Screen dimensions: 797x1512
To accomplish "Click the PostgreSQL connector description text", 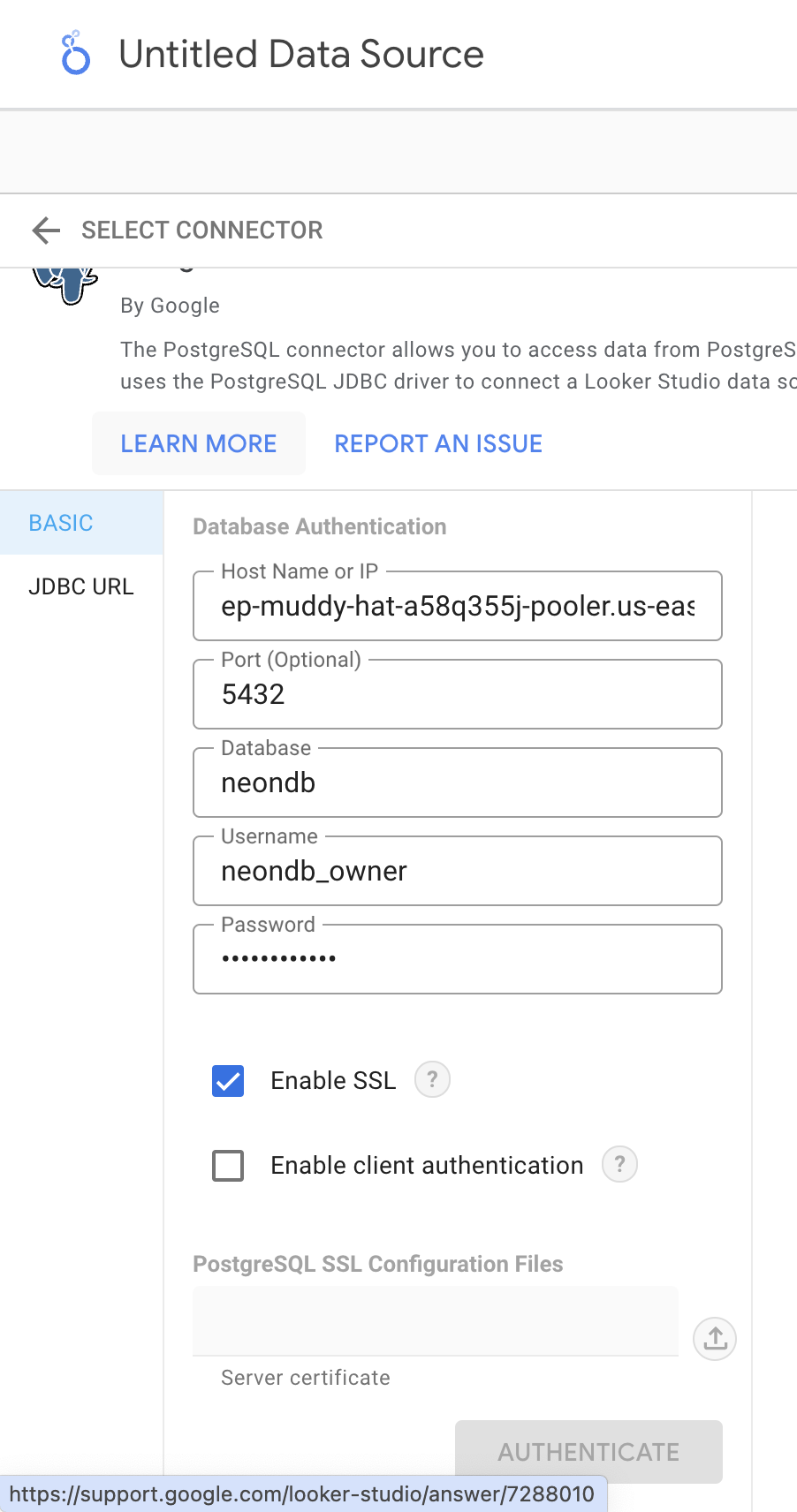I will pos(459,366).
